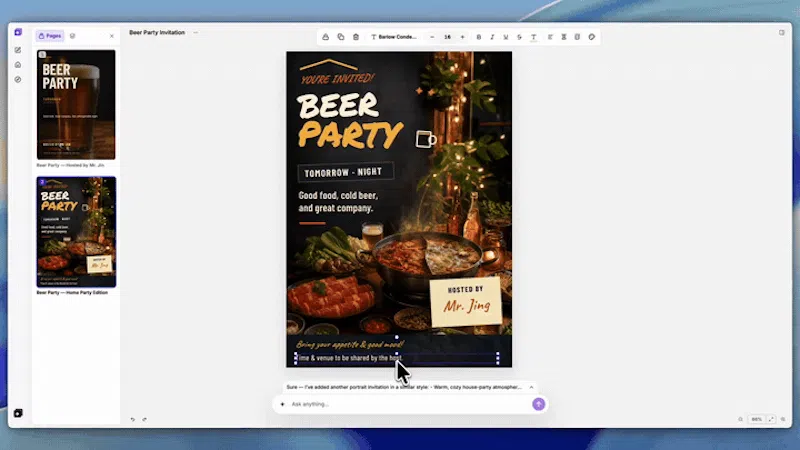Decrease font size with minus button
The image size is (800, 450).
coord(432,37)
